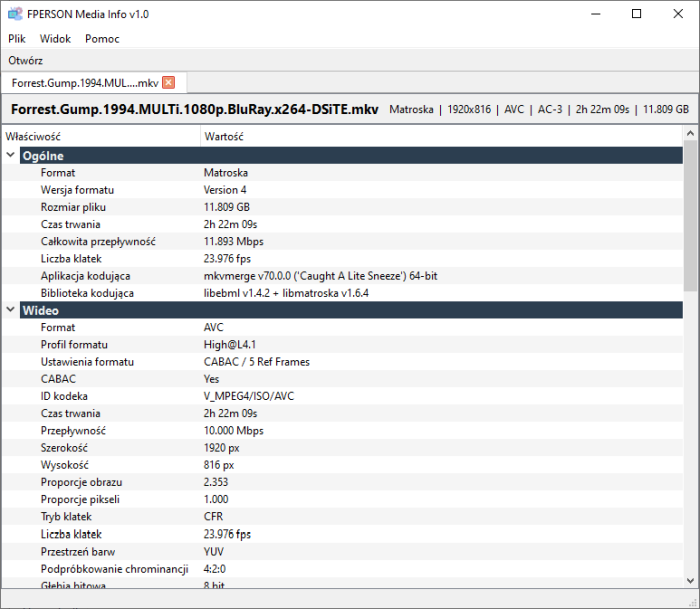The height and width of the screenshot is (609, 700).
Task: Click the value libebml v1.4.2 + libmatroska v1.6.4
Action: [286, 293]
